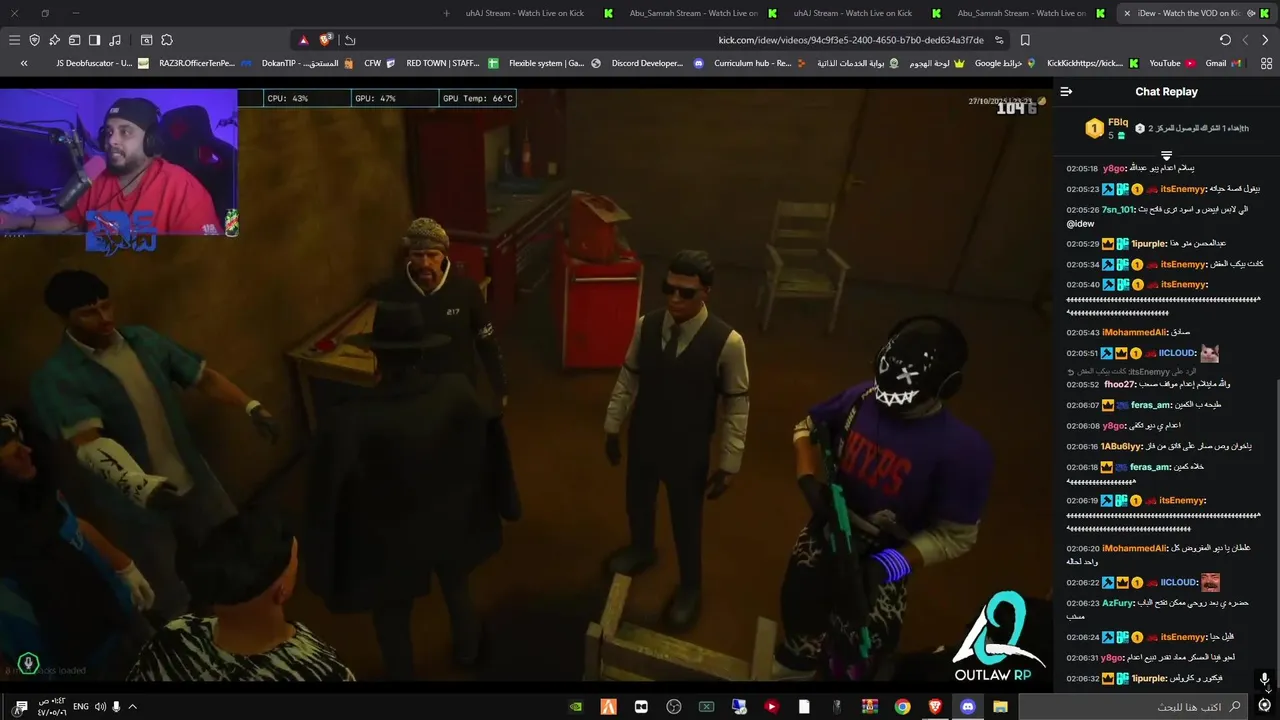Viewport: 1280px width, 720px height.
Task: Click 7sn_101 username in chat
Action: [x=1118, y=209]
